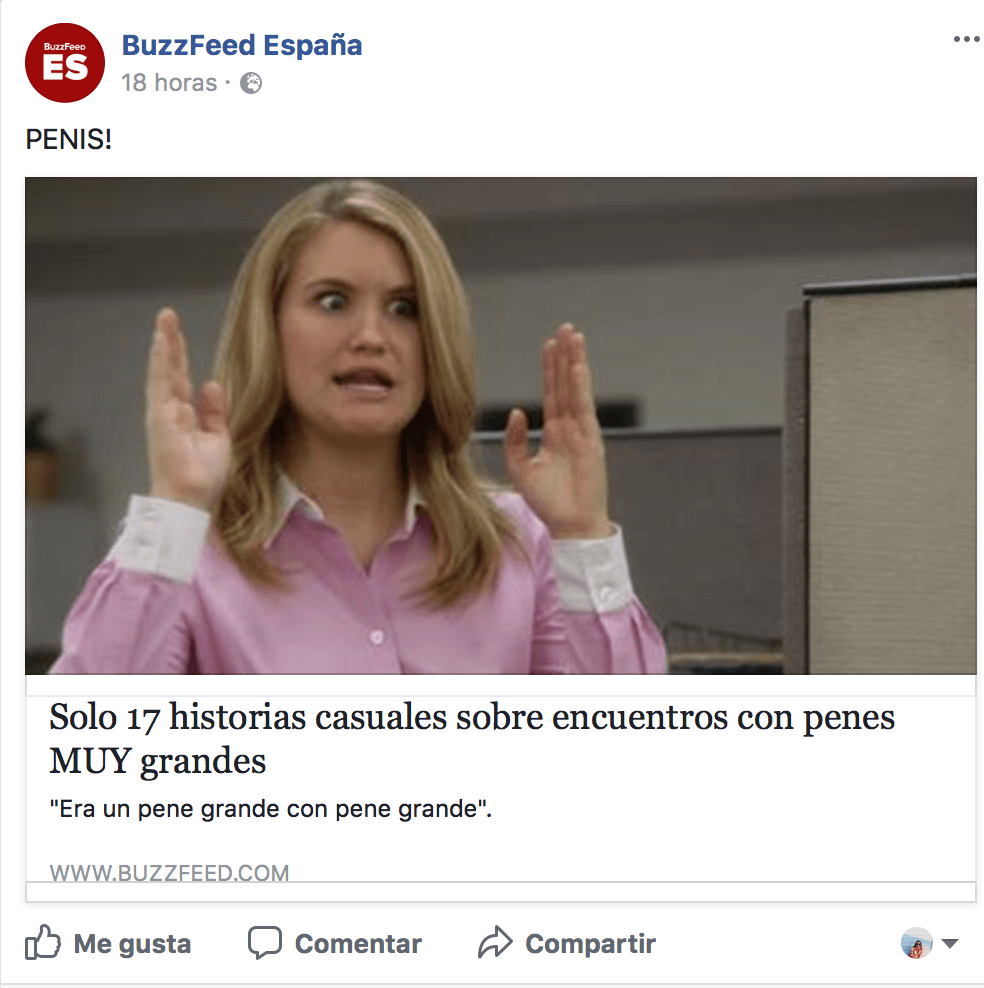Click the Comentar button label
The width and height of the screenshot is (984, 988).
point(358,944)
